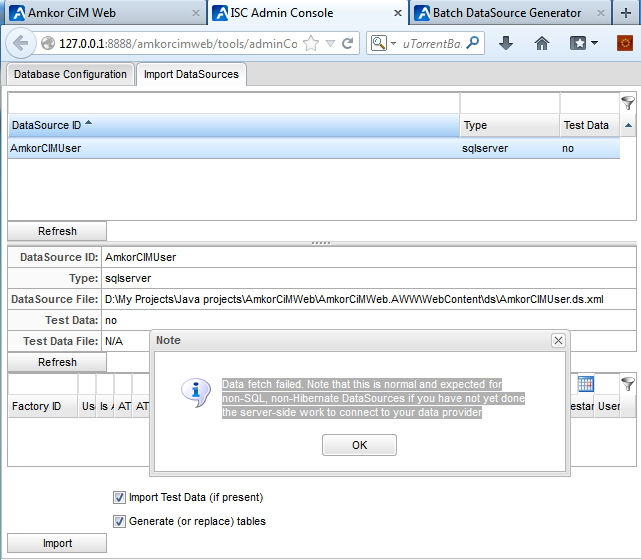The height and width of the screenshot is (560, 641).
Task: Click the bookmark star in address bar
Action: (311, 44)
